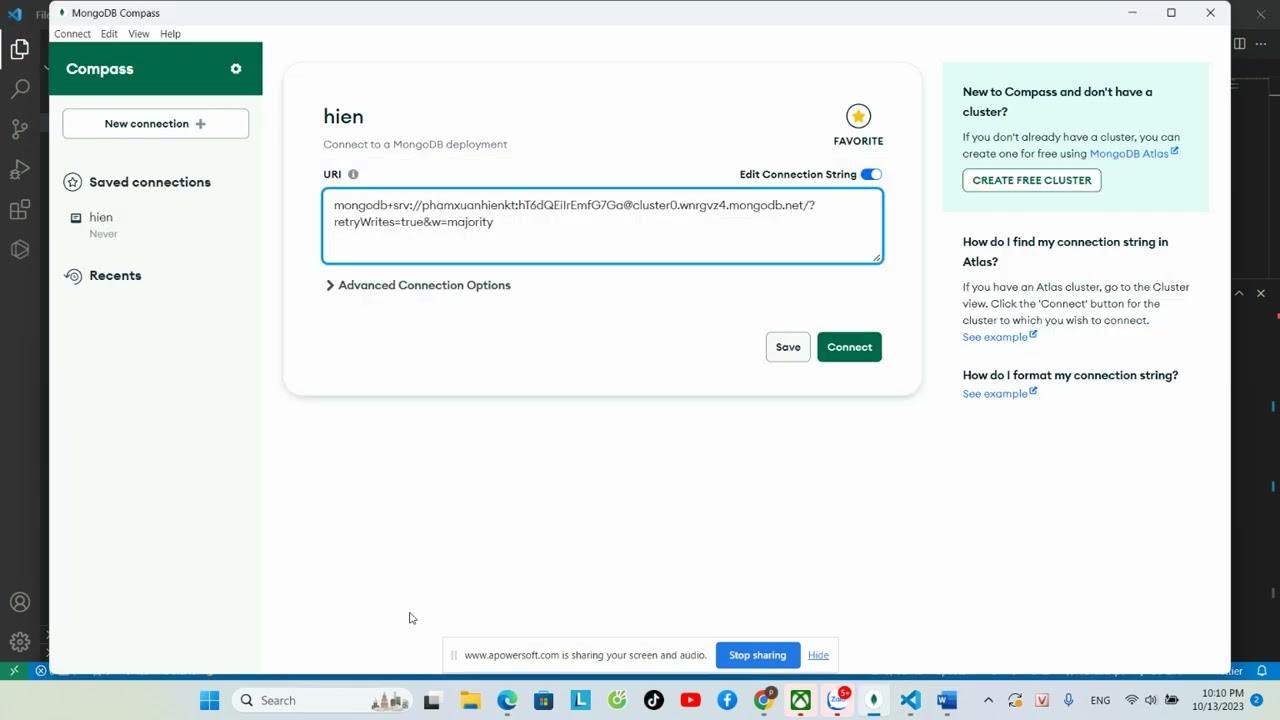Open VS Code Accounts icon
This screenshot has height=720, width=1280.
(x=20, y=602)
